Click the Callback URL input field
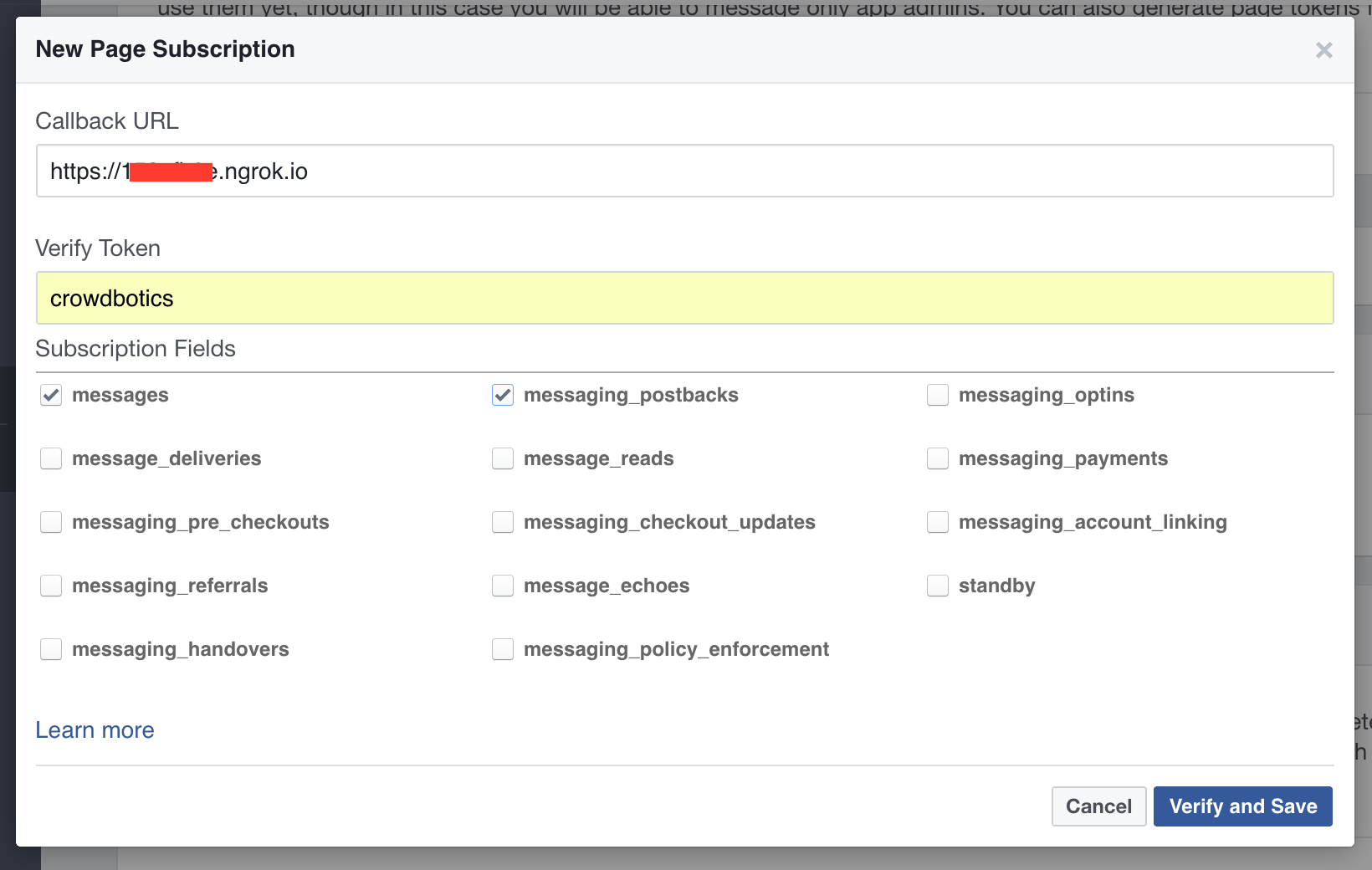The height and width of the screenshot is (870, 1372). (x=684, y=171)
